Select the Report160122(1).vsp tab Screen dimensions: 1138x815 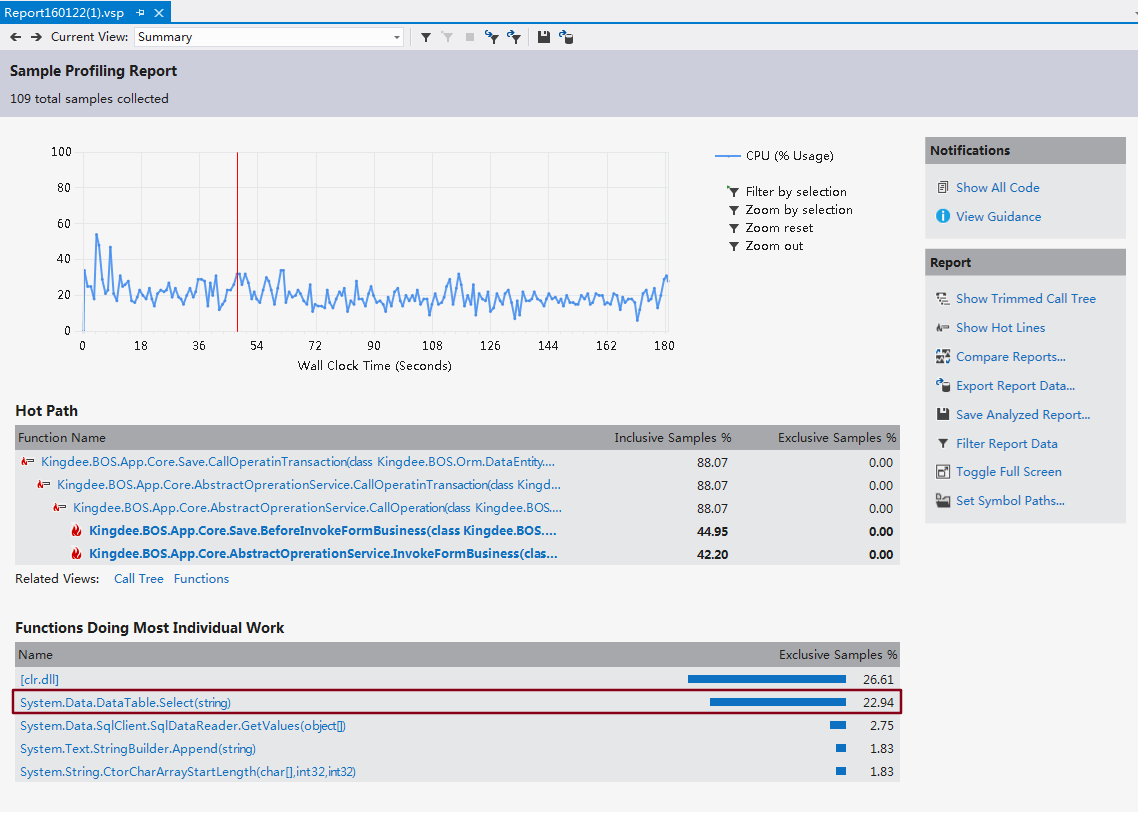pyautogui.click(x=65, y=14)
